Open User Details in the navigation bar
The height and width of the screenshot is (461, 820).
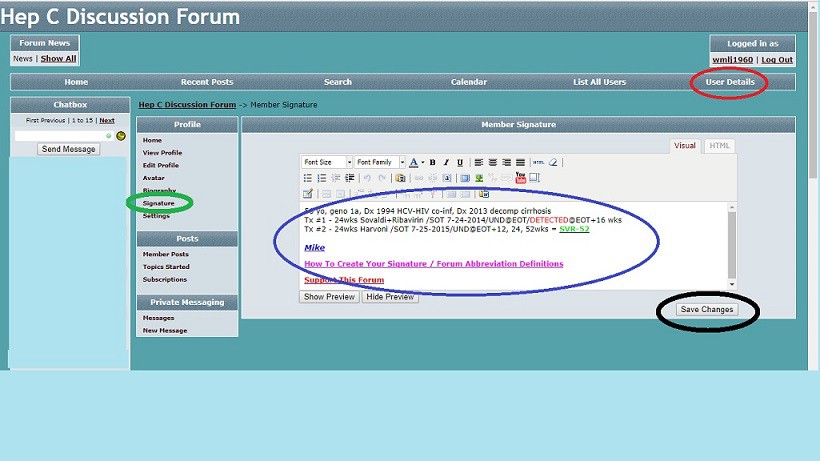coord(729,82)
